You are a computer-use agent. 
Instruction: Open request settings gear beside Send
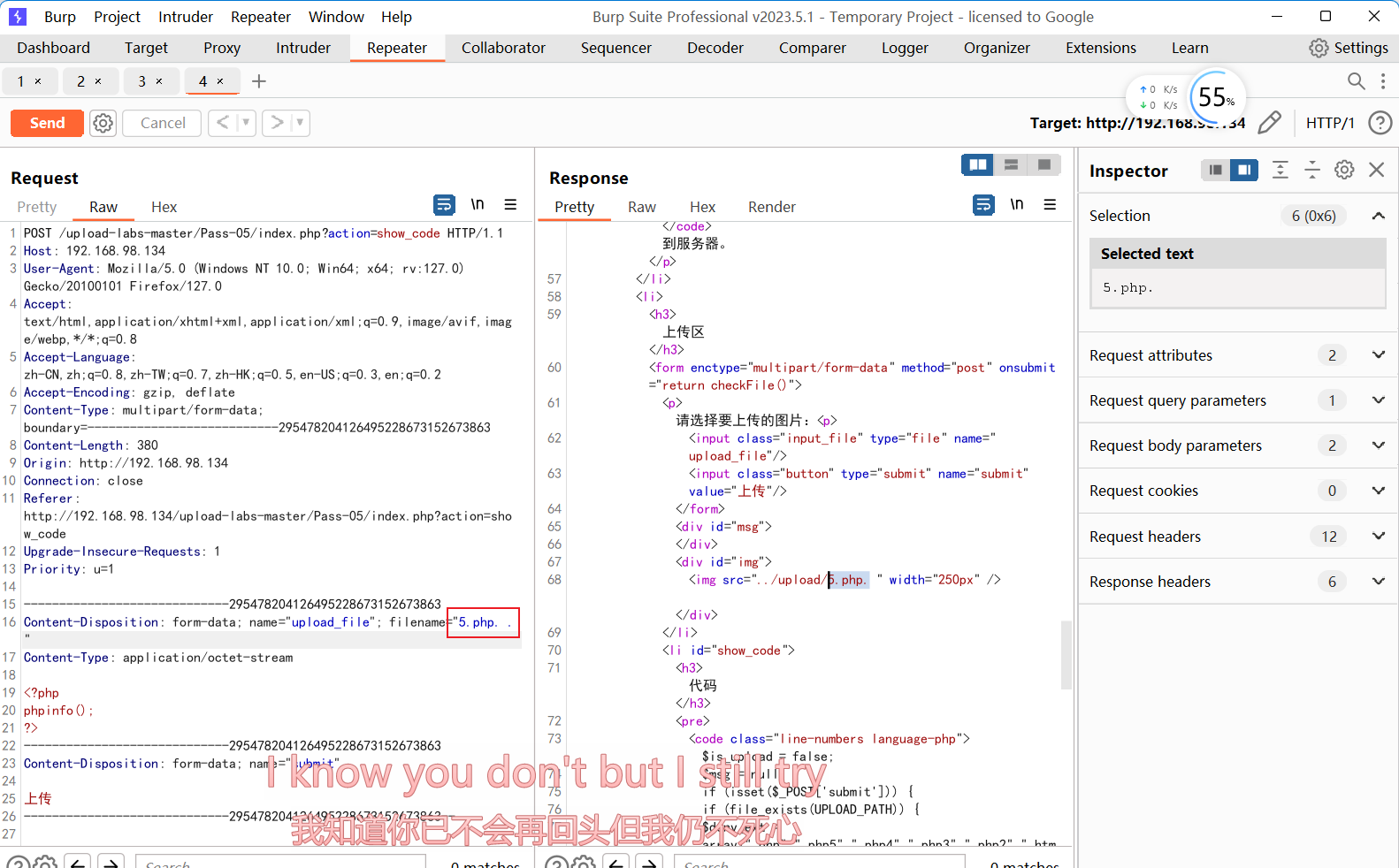(103, 123)
